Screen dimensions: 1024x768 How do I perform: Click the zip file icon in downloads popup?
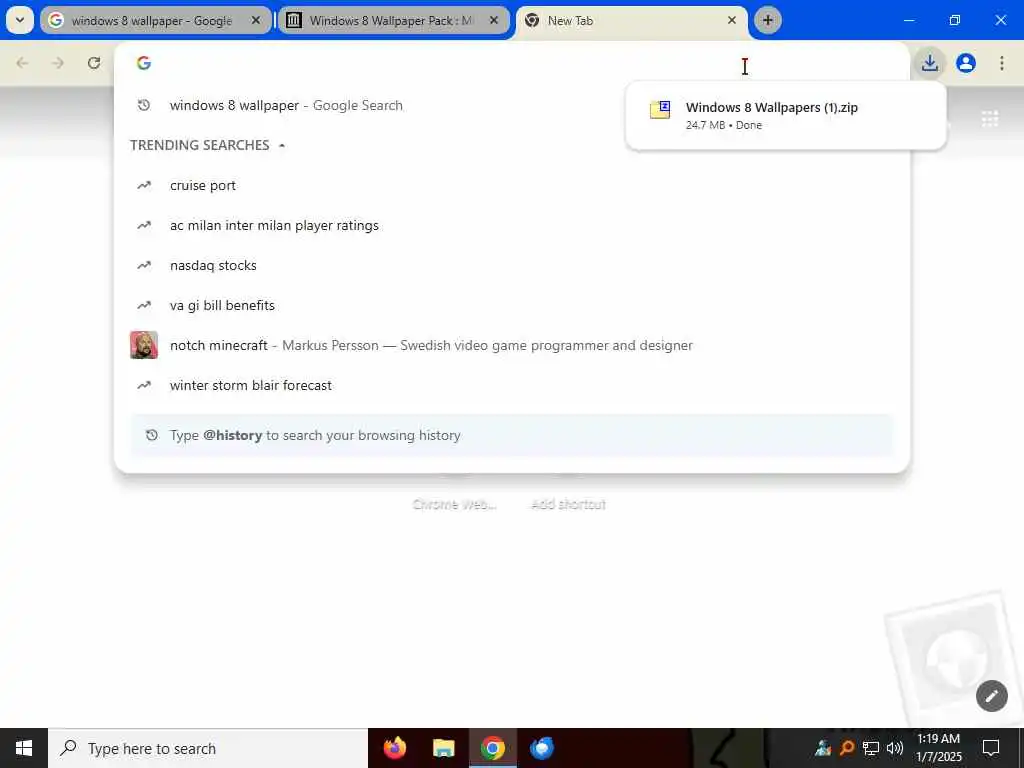pos(660,109)
